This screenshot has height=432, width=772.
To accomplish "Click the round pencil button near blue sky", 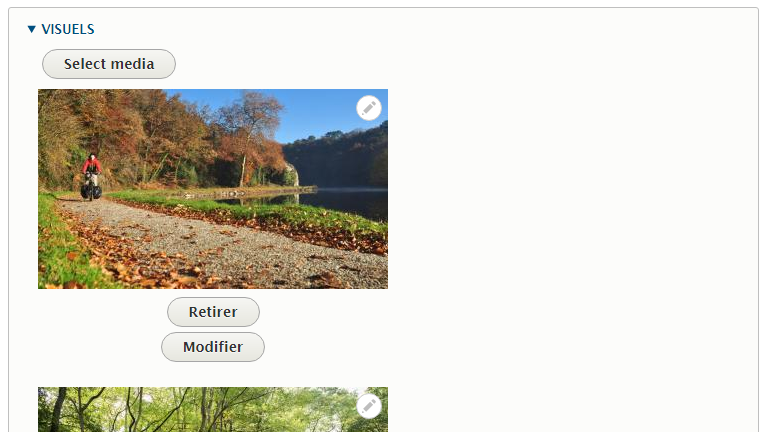I will (369, 108).
